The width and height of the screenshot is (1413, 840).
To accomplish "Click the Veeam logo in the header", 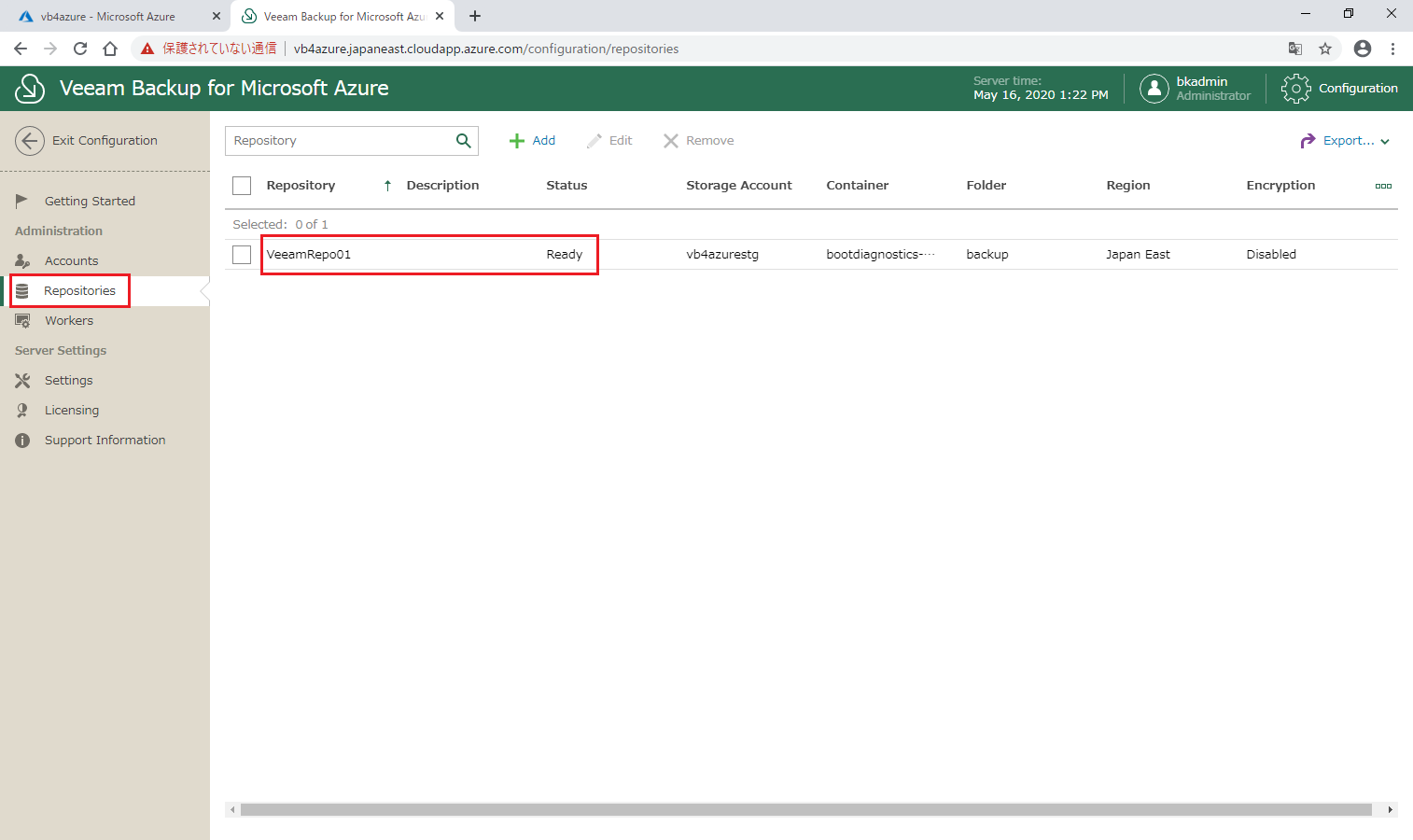I will point(30,89).
